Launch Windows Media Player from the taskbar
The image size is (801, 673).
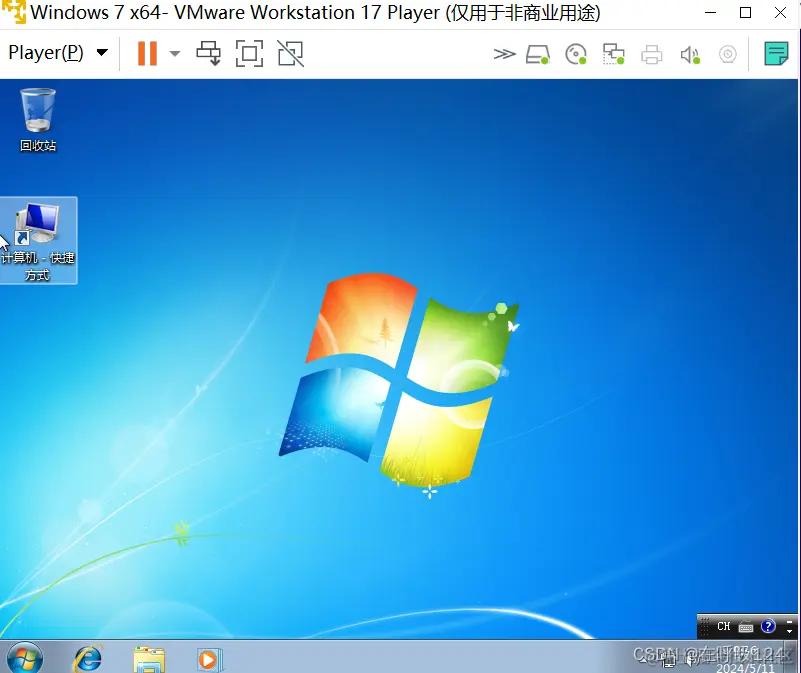click(x=209, y=660)
